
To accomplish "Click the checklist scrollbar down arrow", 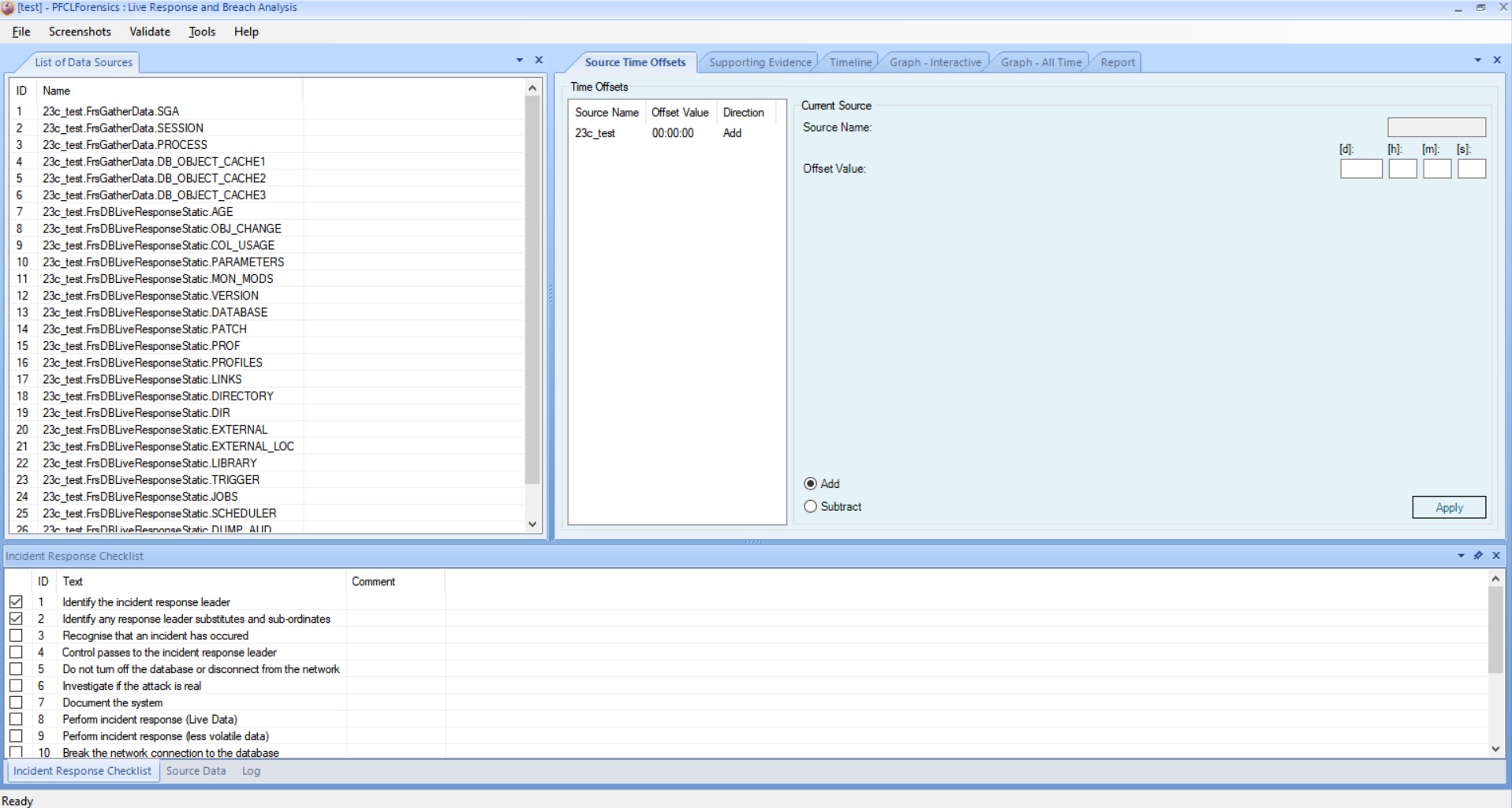I will 1495,750.
